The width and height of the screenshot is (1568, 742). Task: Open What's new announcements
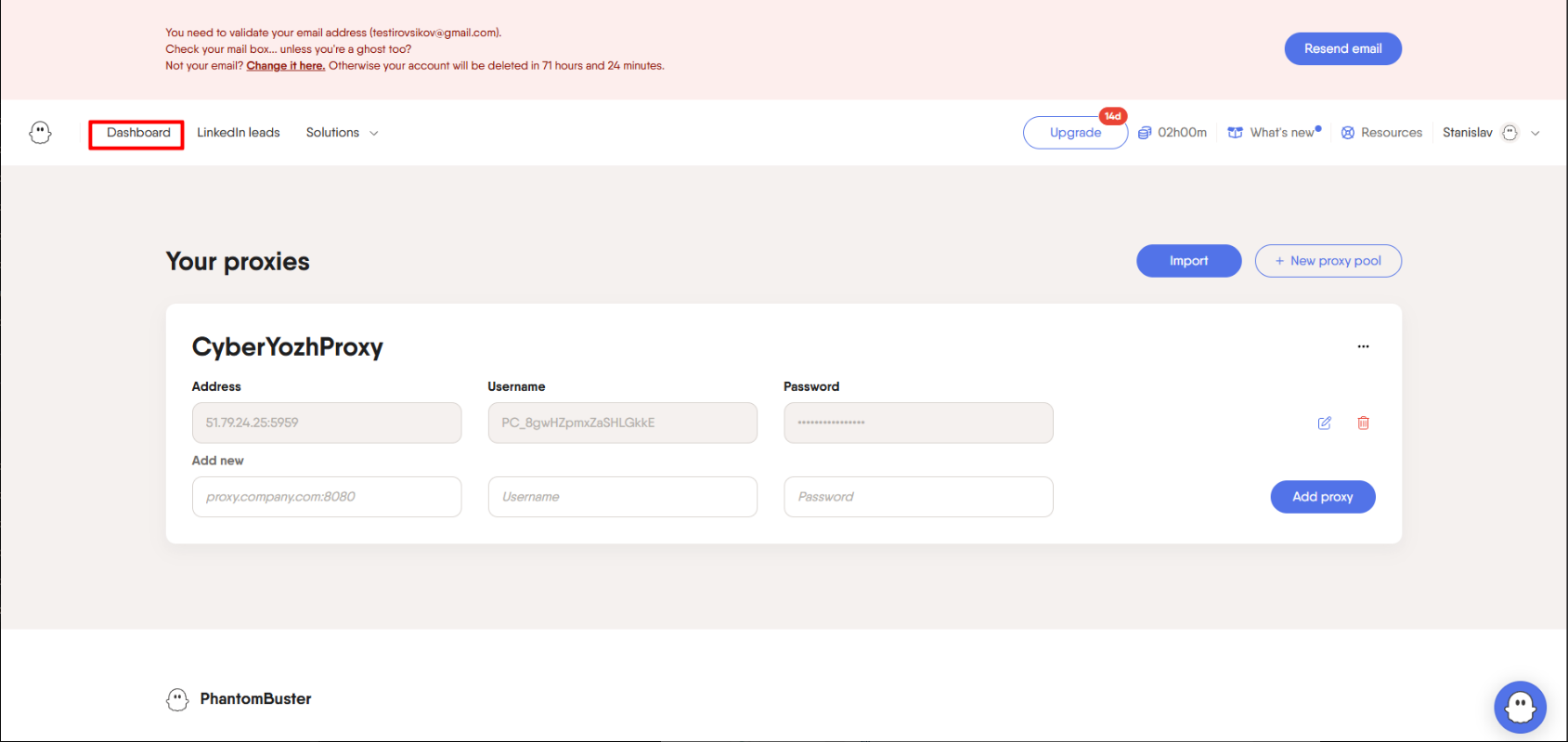pos(1274,133)
